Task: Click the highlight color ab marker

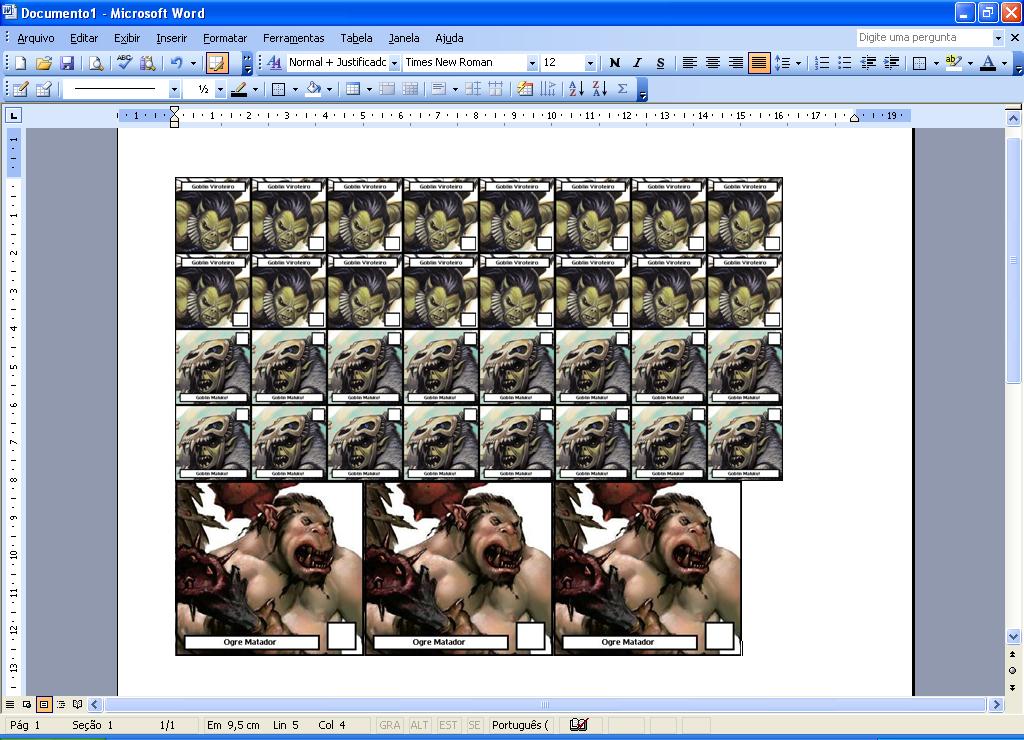Action: click(x=953, y=63)
